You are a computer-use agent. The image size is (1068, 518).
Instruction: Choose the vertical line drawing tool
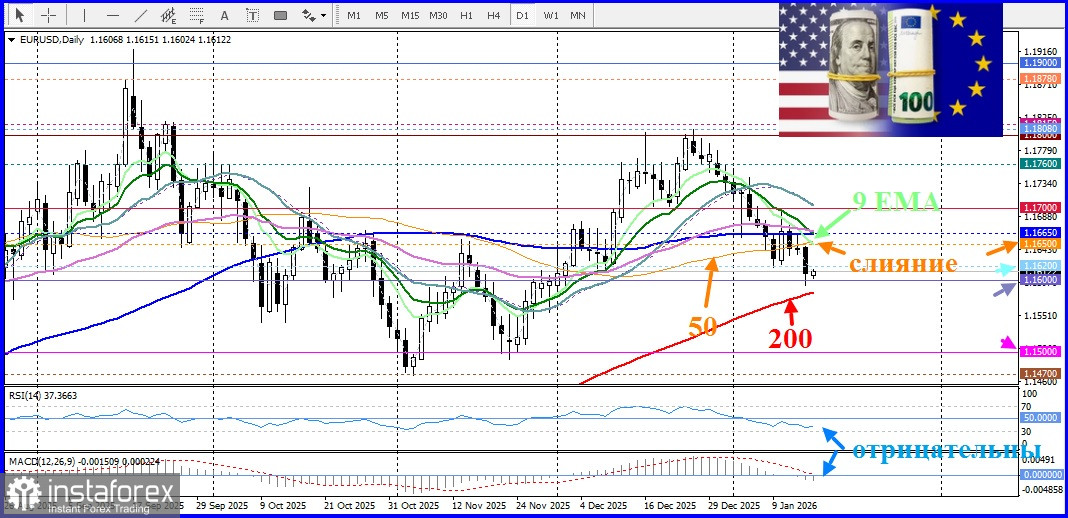click(x=84, y=14)
